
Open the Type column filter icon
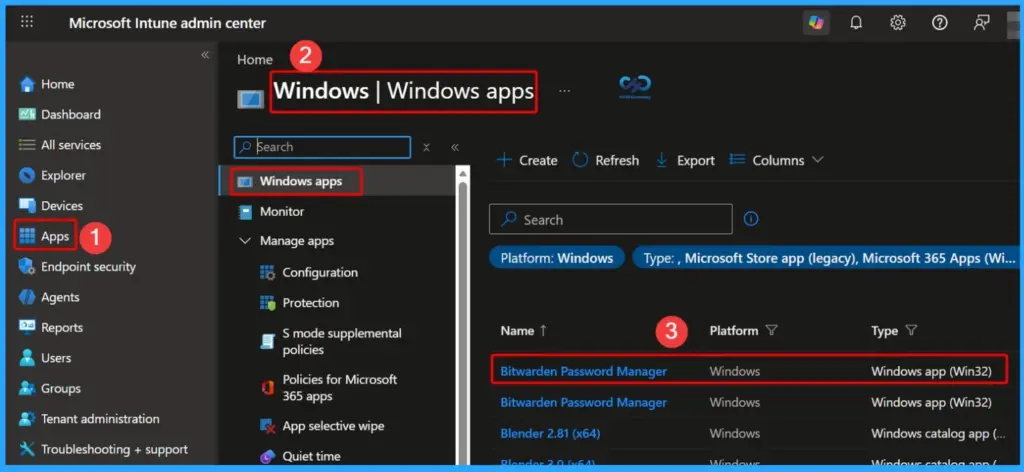click(x=911, y=331)
